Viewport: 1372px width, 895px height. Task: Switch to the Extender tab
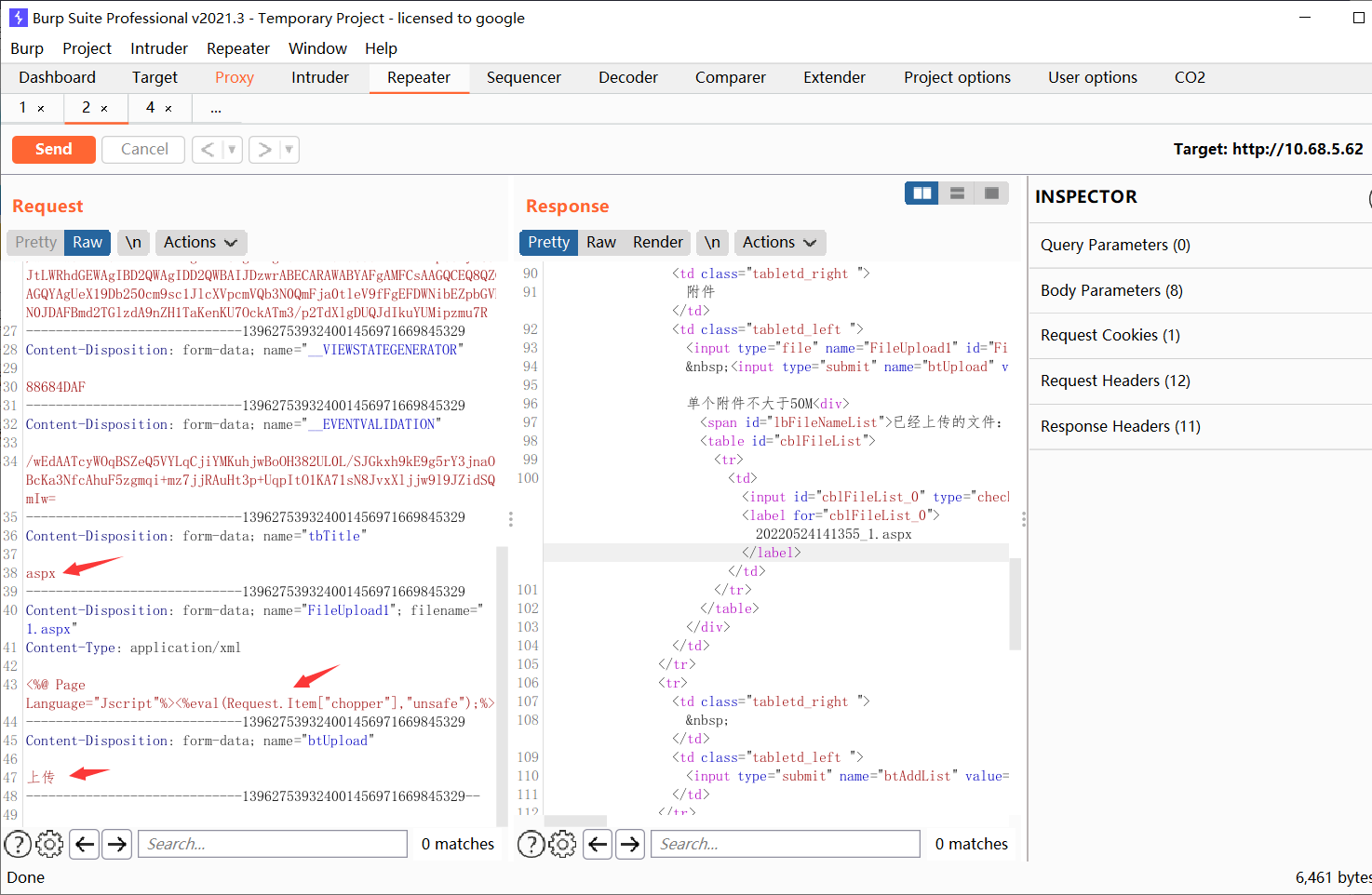point(835,77)
